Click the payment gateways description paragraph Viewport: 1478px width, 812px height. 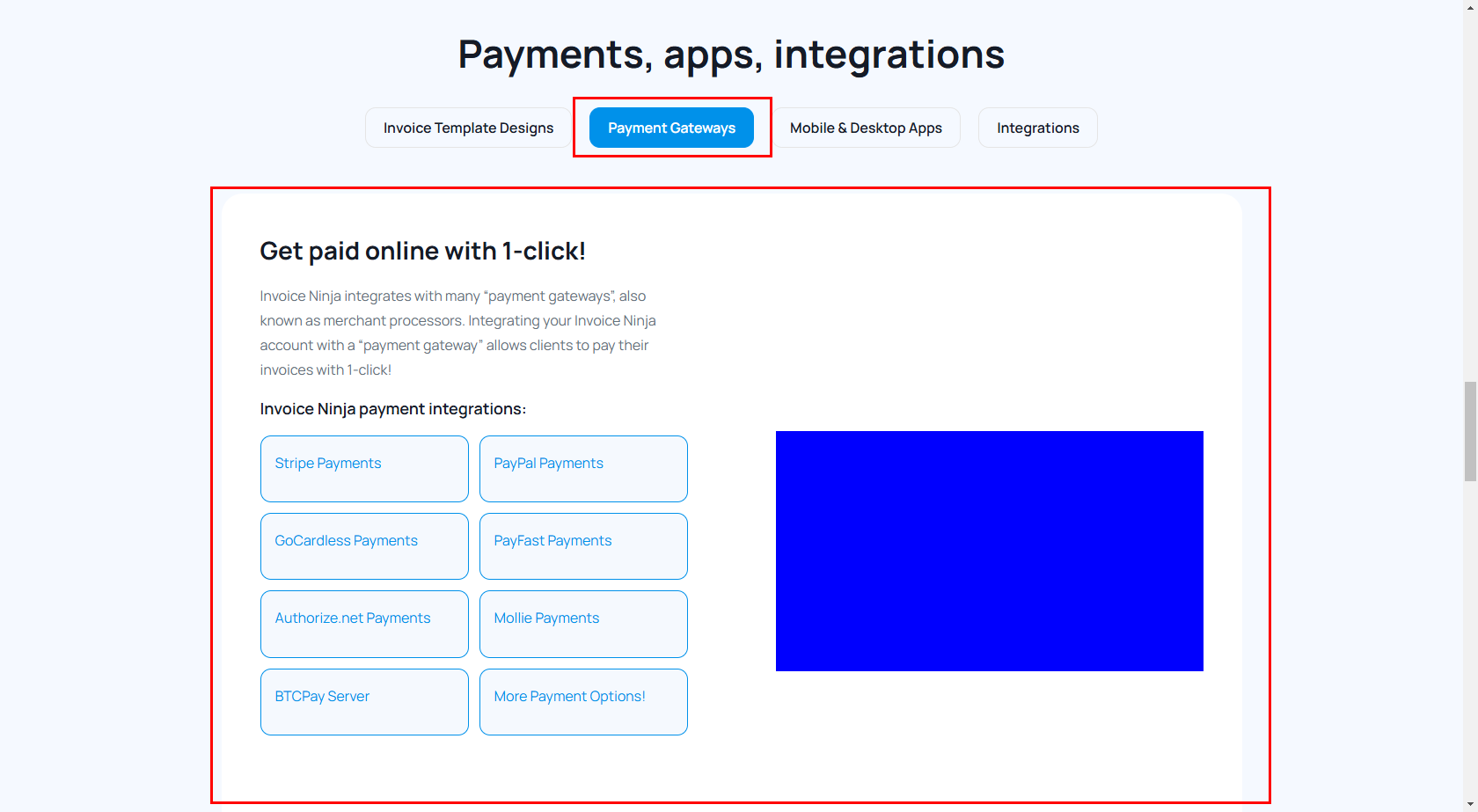[x=457, y=333]
